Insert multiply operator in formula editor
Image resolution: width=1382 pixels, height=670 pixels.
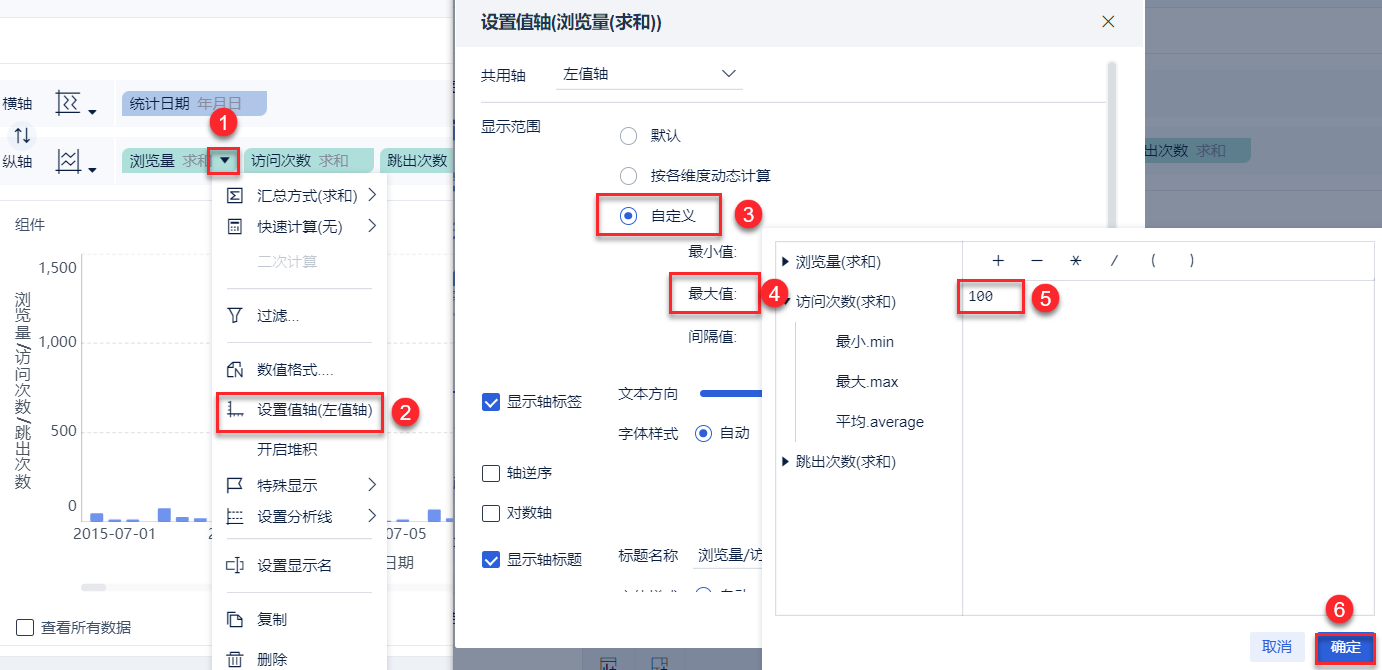pyautogui.click(x=1076, y=260)
